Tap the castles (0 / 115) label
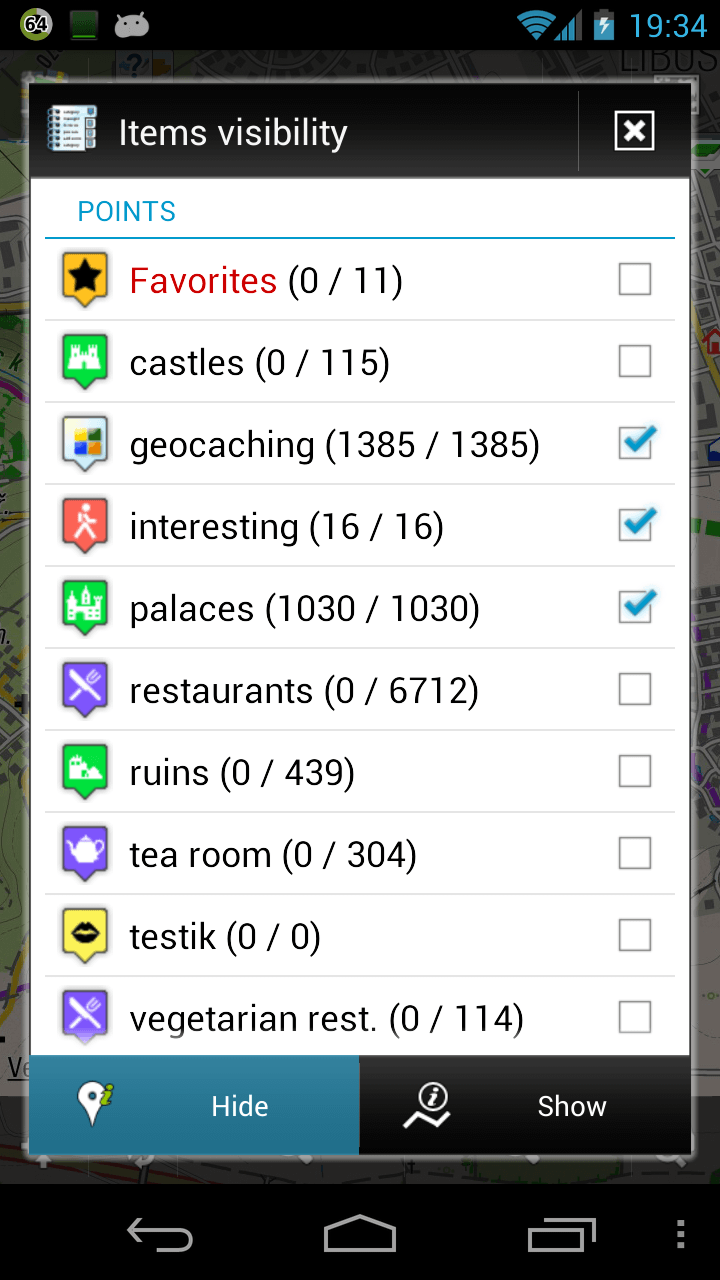The width and height of the screenshot is (720, 1280). 259,362
